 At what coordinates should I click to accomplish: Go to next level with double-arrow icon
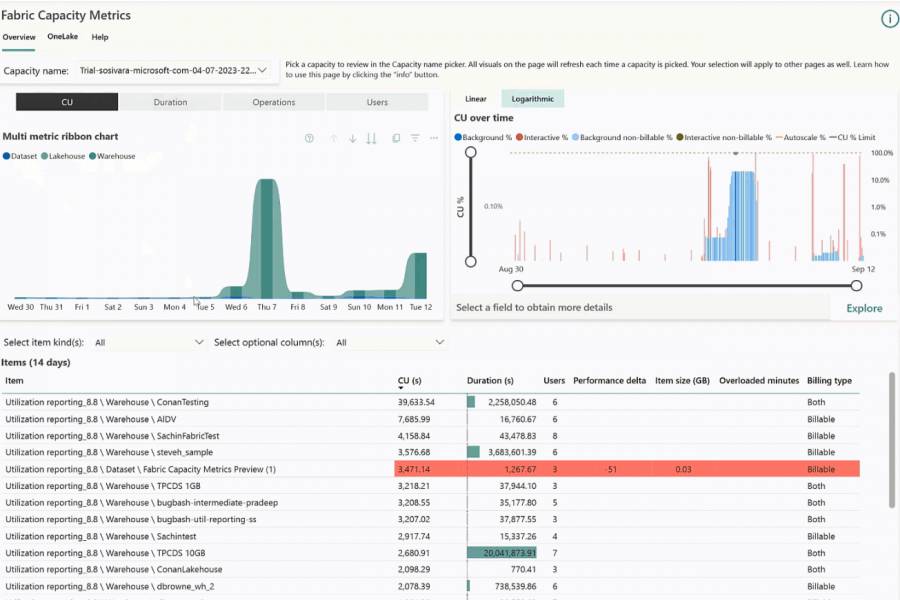(x=371, y=138)
